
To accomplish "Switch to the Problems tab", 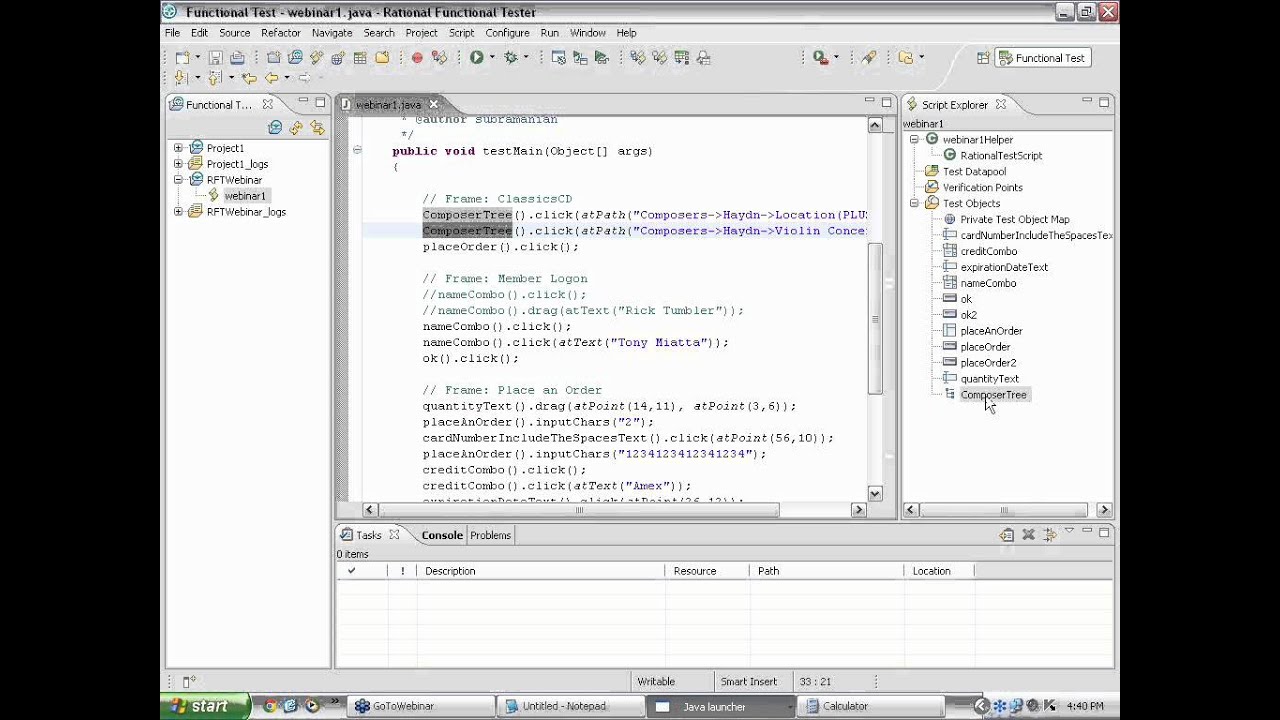I will (490, 535).
